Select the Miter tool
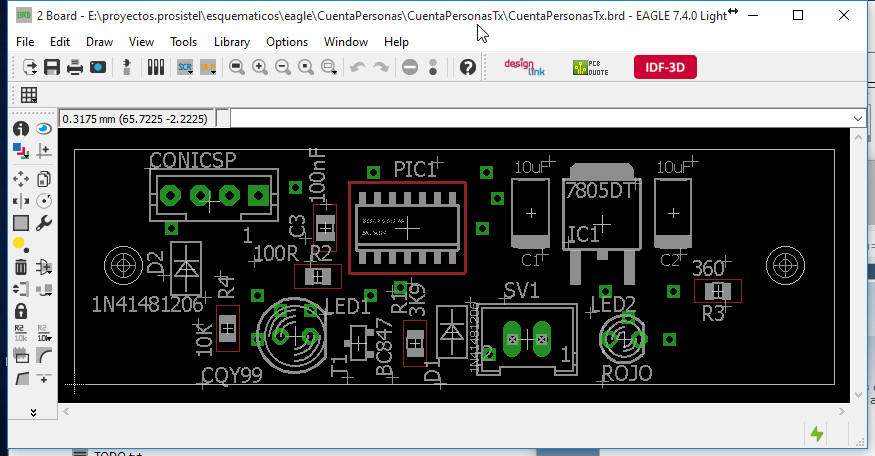This screenshot has width=875, height=456. tap(44, 355)
